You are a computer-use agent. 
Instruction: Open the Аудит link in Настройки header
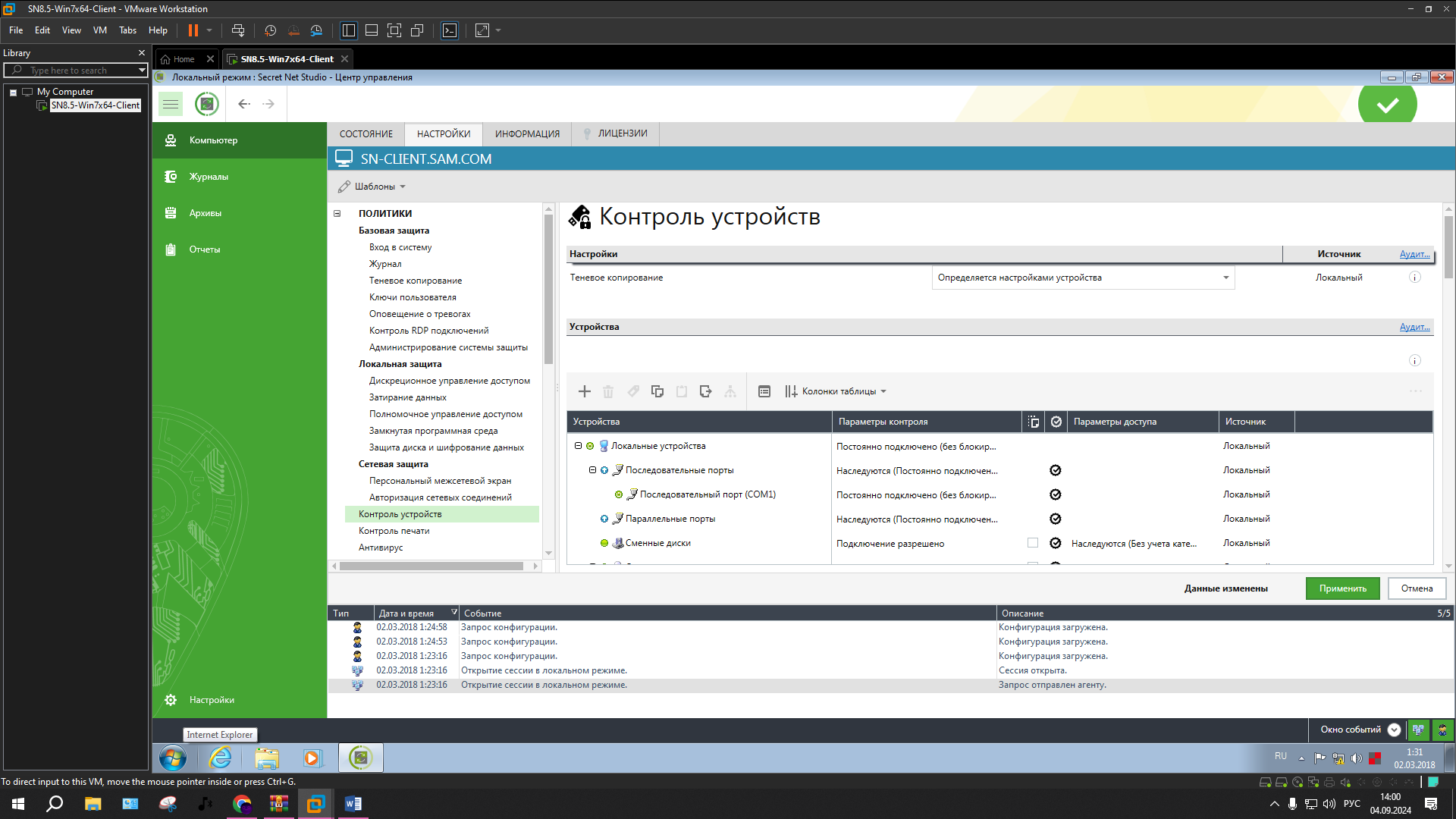click(x=1414, y=254)
